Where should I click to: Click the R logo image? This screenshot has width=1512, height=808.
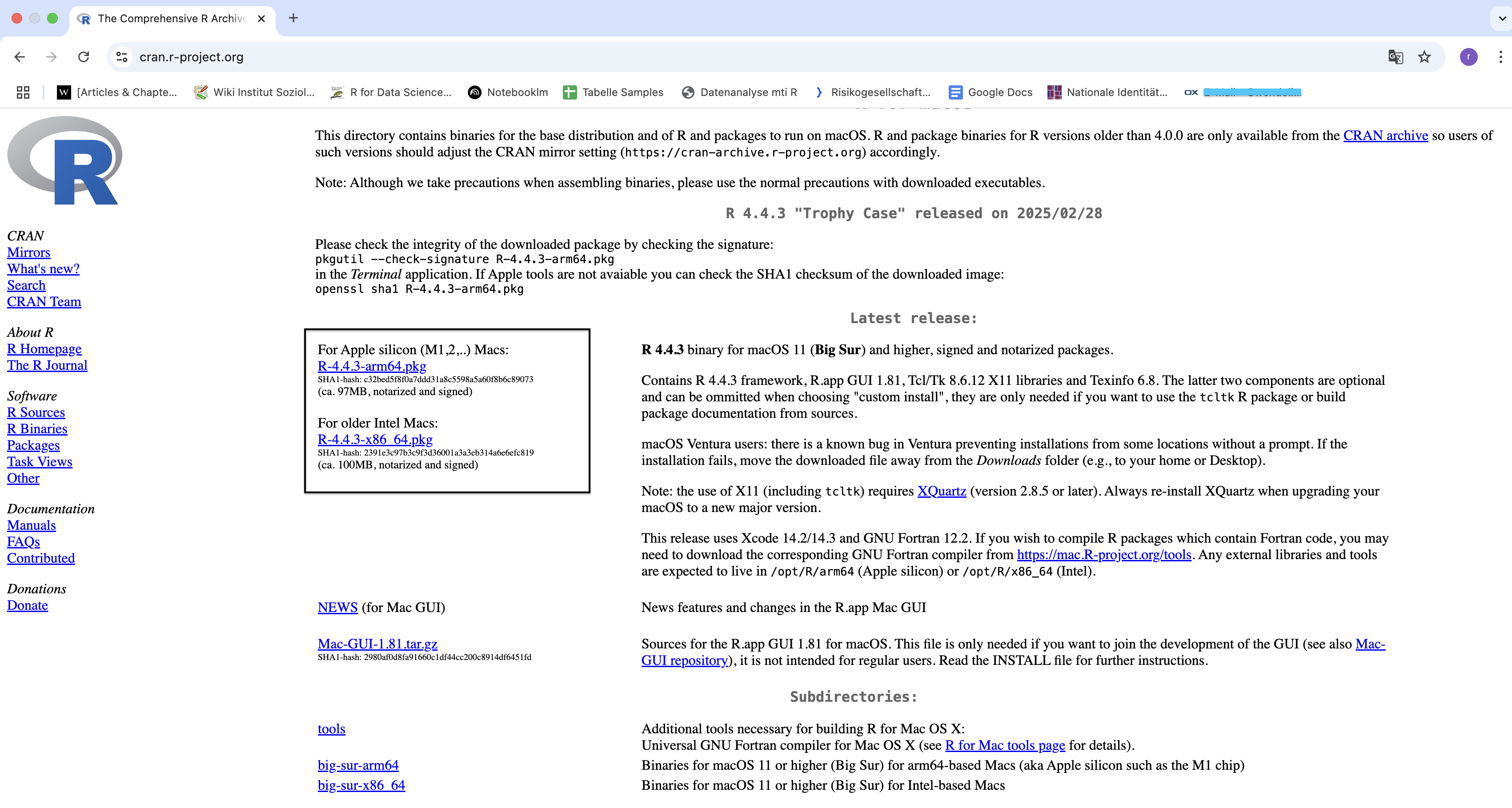click(x=64, y=160)
